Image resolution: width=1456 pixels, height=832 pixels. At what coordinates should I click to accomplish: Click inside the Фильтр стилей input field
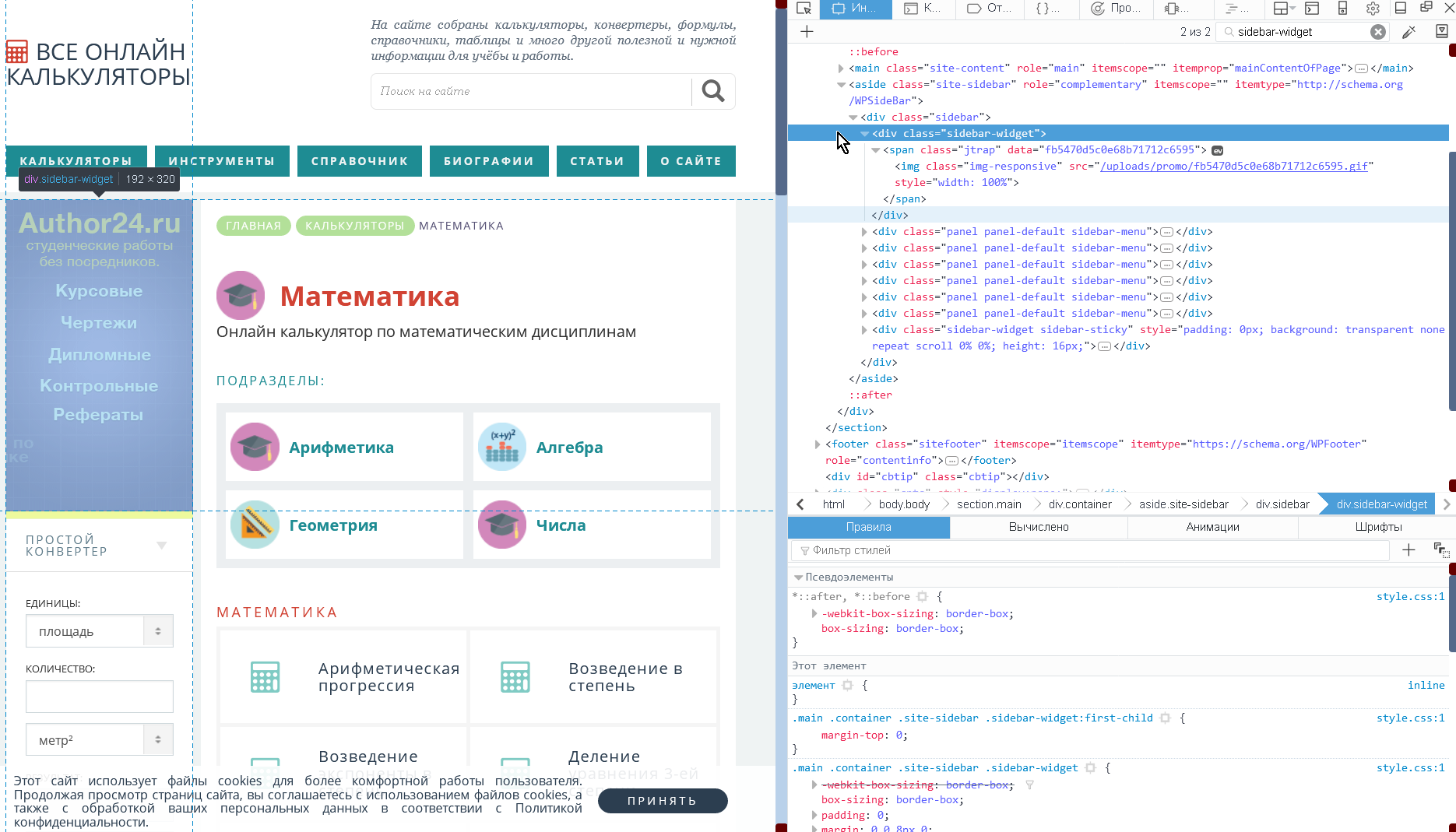(x=1012, y=550)
